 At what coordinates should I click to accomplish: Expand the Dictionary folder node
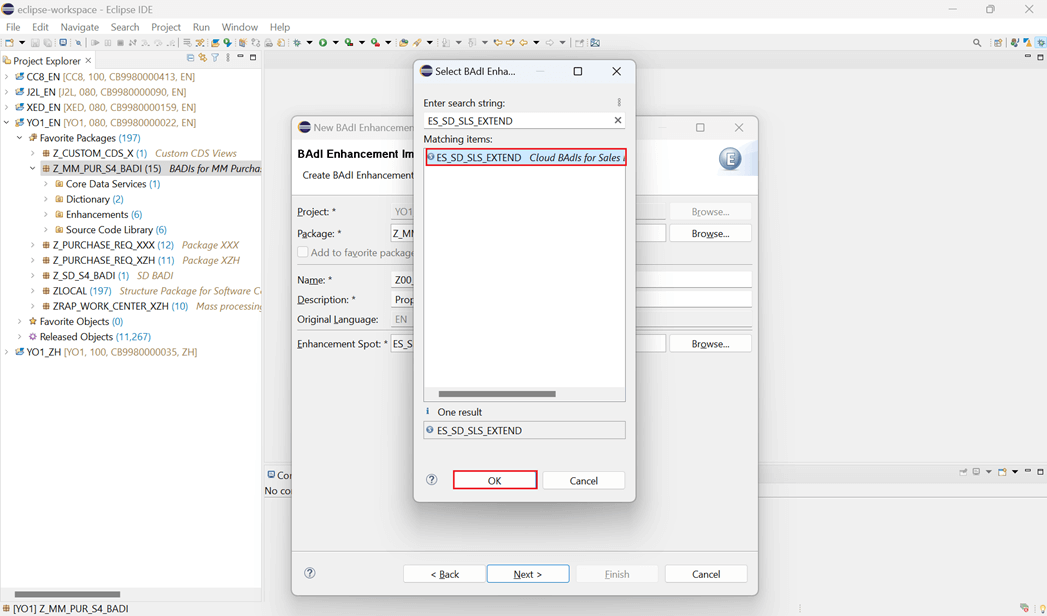tap(45, 199)
